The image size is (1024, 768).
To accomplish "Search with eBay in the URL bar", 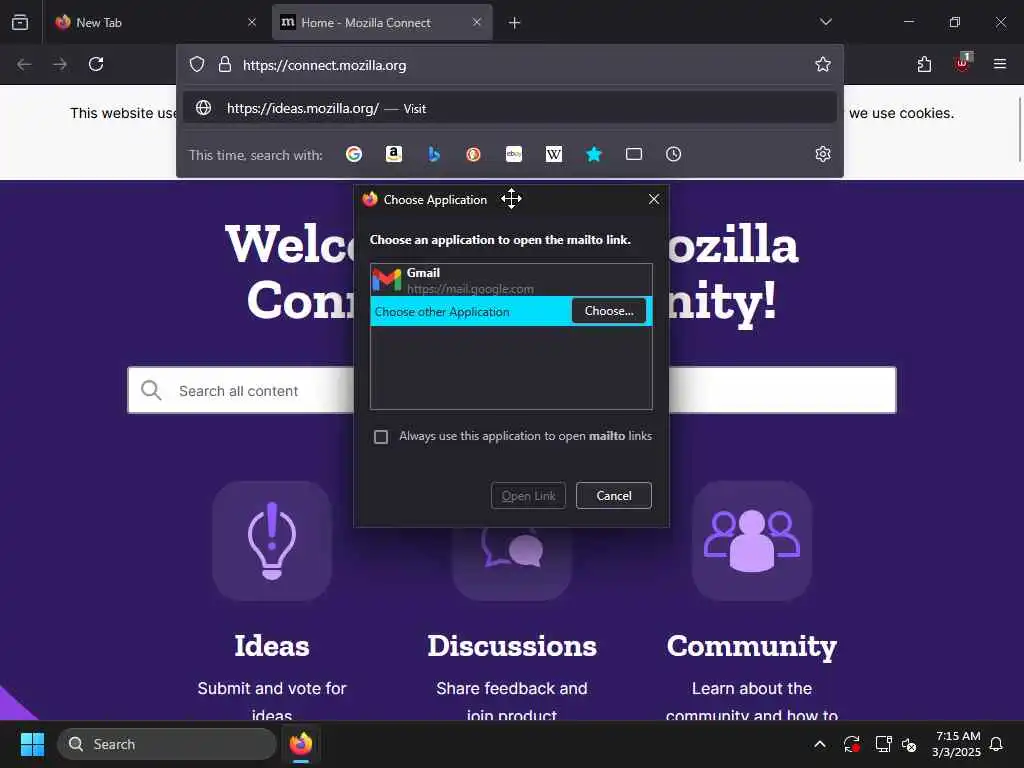I will [514, 154].
